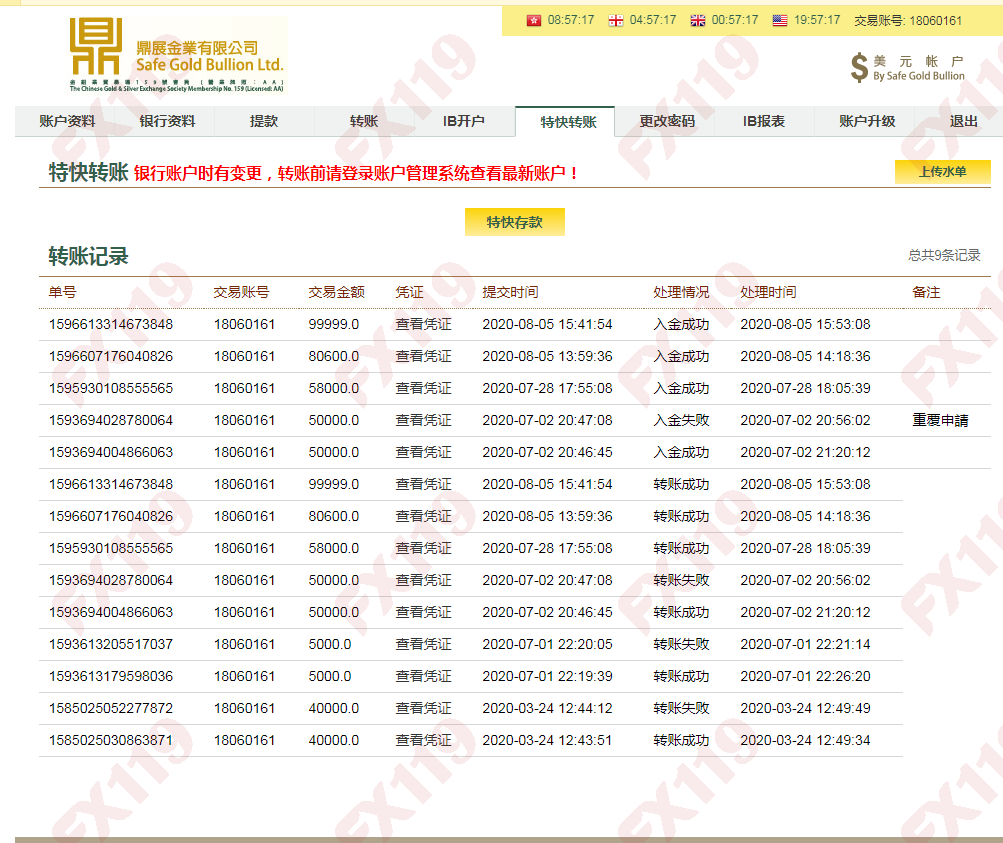Click the US flag time icon
This screenshot has height=843, width=1003.
pyautogui.click(x=778, y=19)
